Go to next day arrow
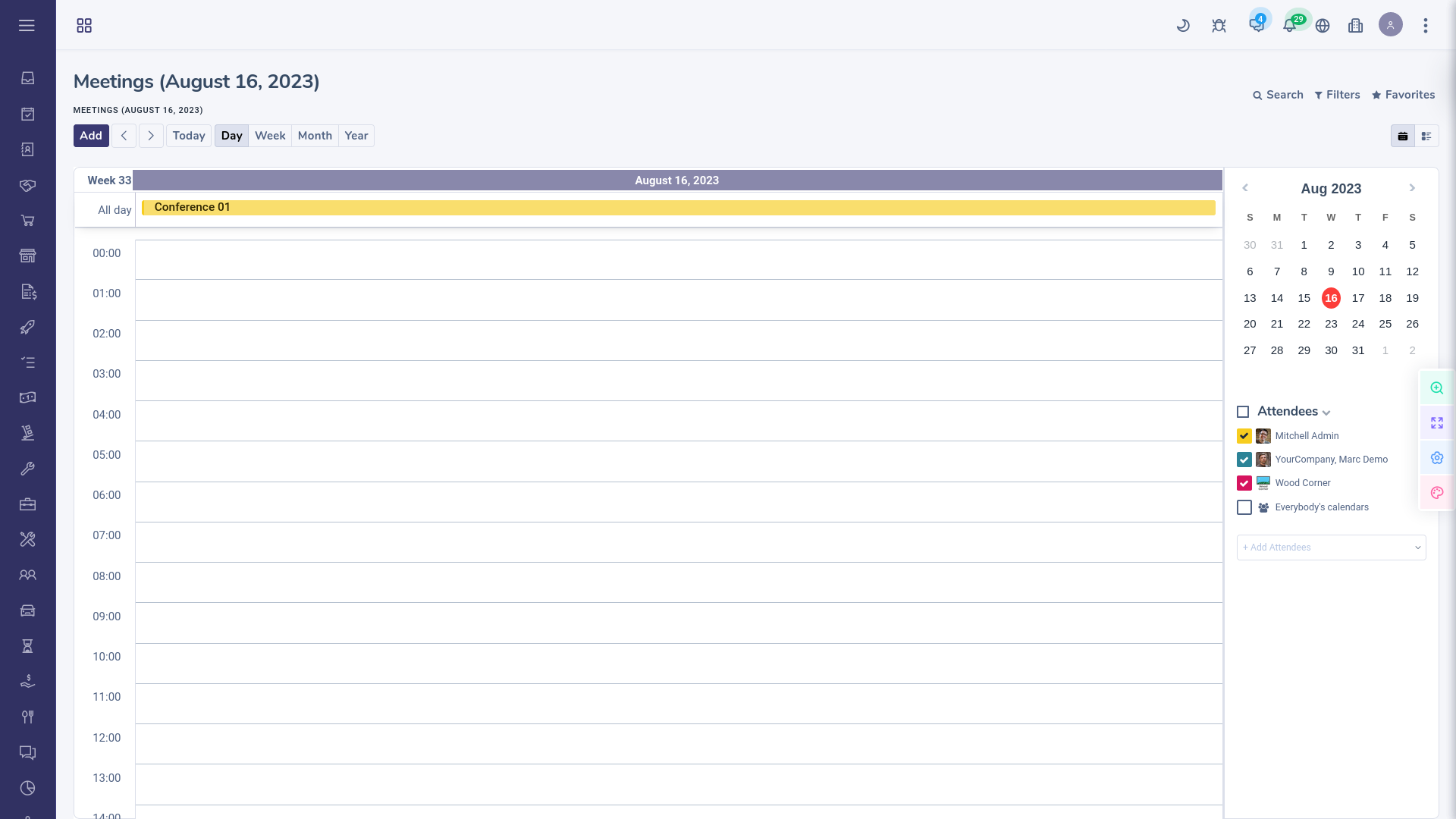Image resolution: width=1456 pixels, height=819 pixels. (x=151, y=136)
